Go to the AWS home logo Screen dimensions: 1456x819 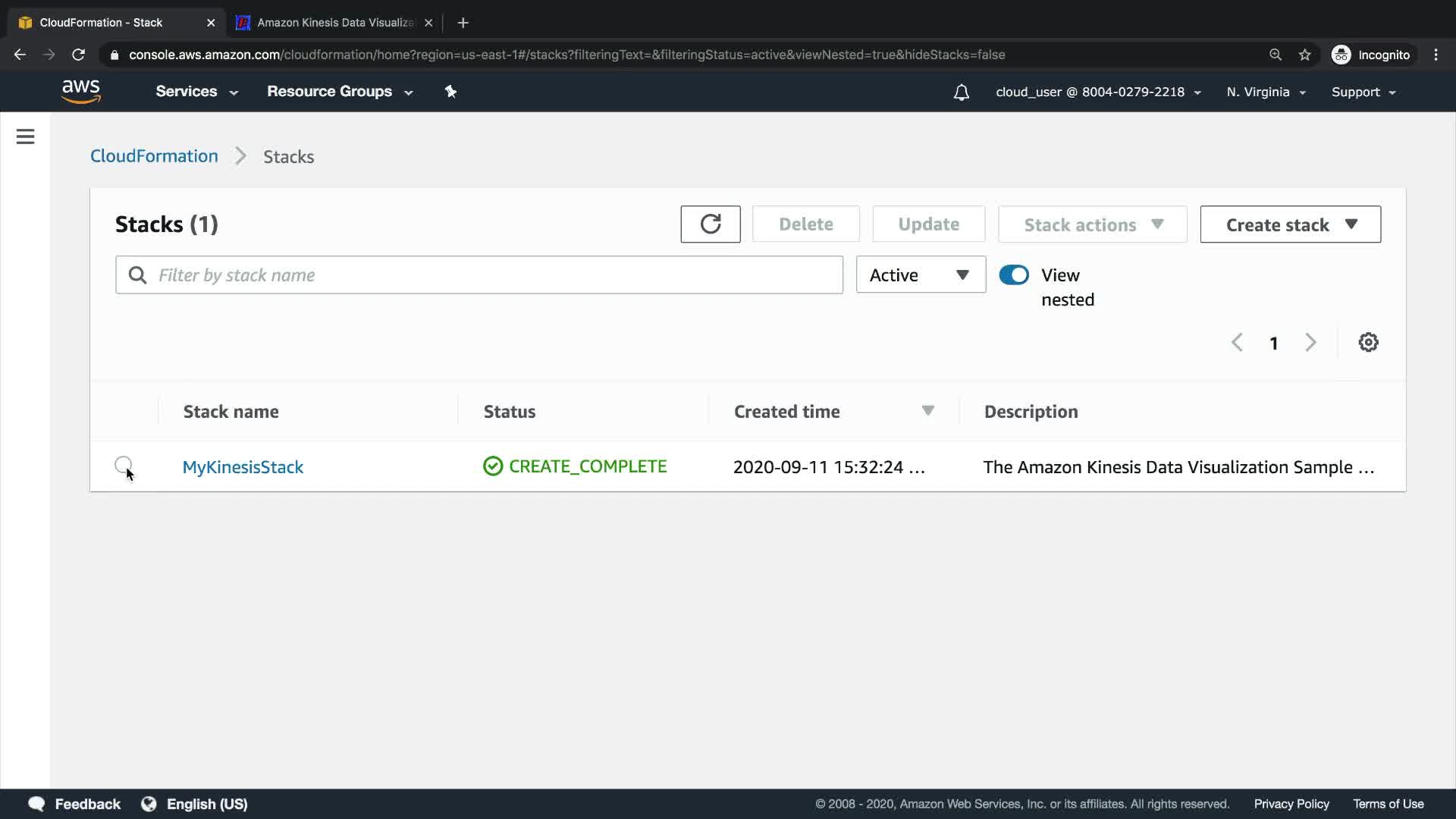[x=81, y=92]
